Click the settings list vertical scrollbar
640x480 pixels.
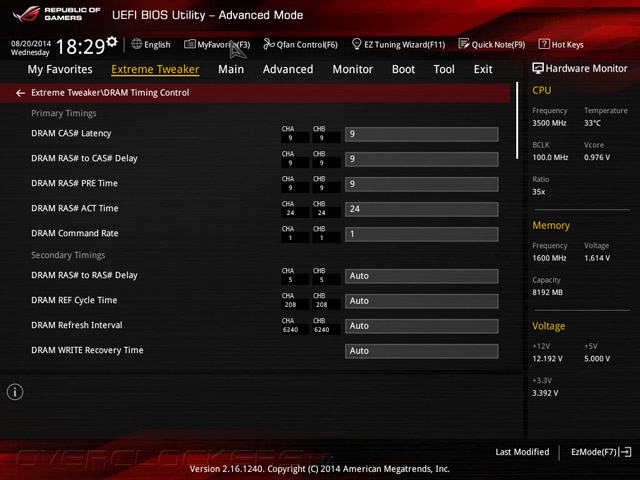coord(517,120)
